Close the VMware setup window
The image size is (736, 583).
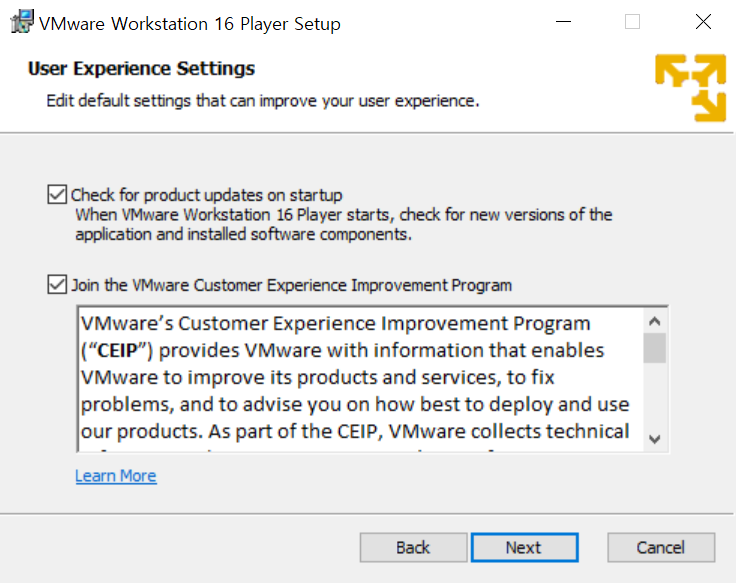pyautogui.click(x=703, y=22)
